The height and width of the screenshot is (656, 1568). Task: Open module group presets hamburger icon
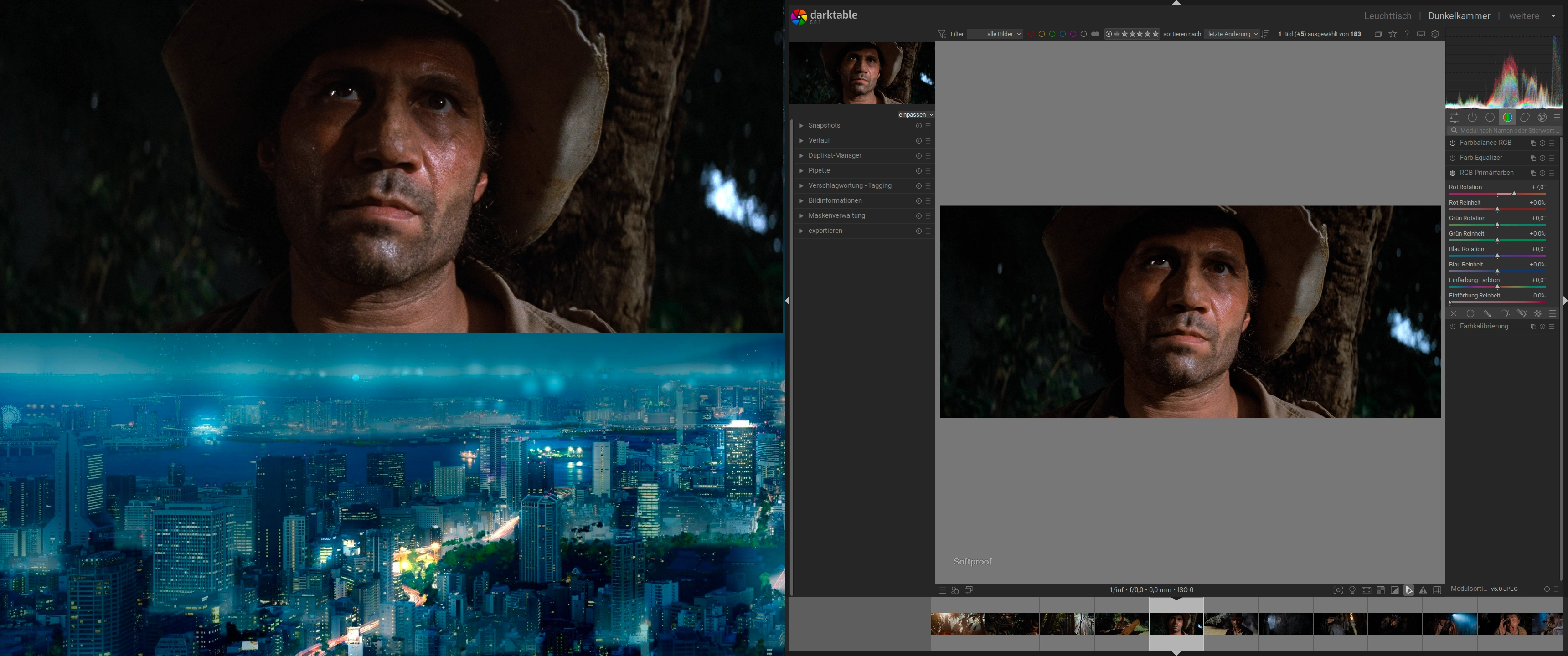[1557, 118]
